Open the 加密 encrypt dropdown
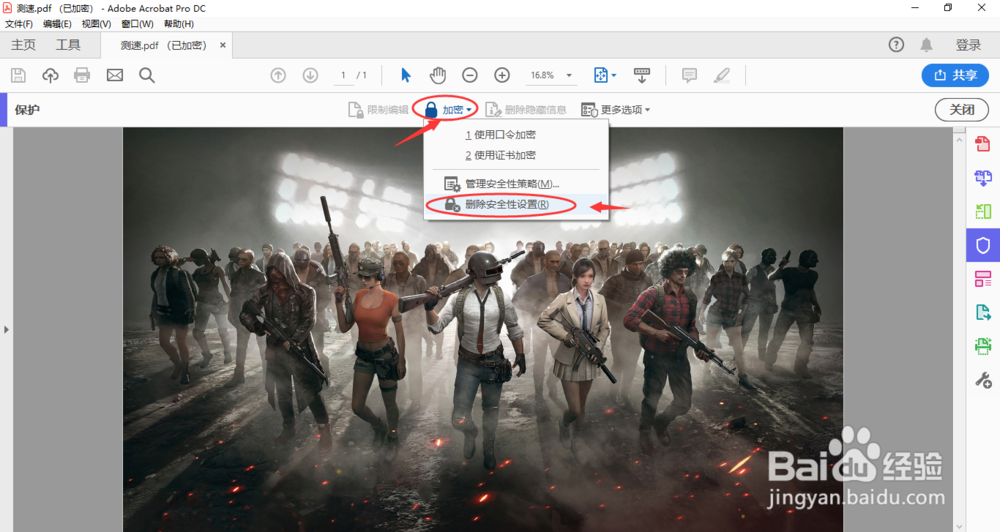 [x=448, y=110]
